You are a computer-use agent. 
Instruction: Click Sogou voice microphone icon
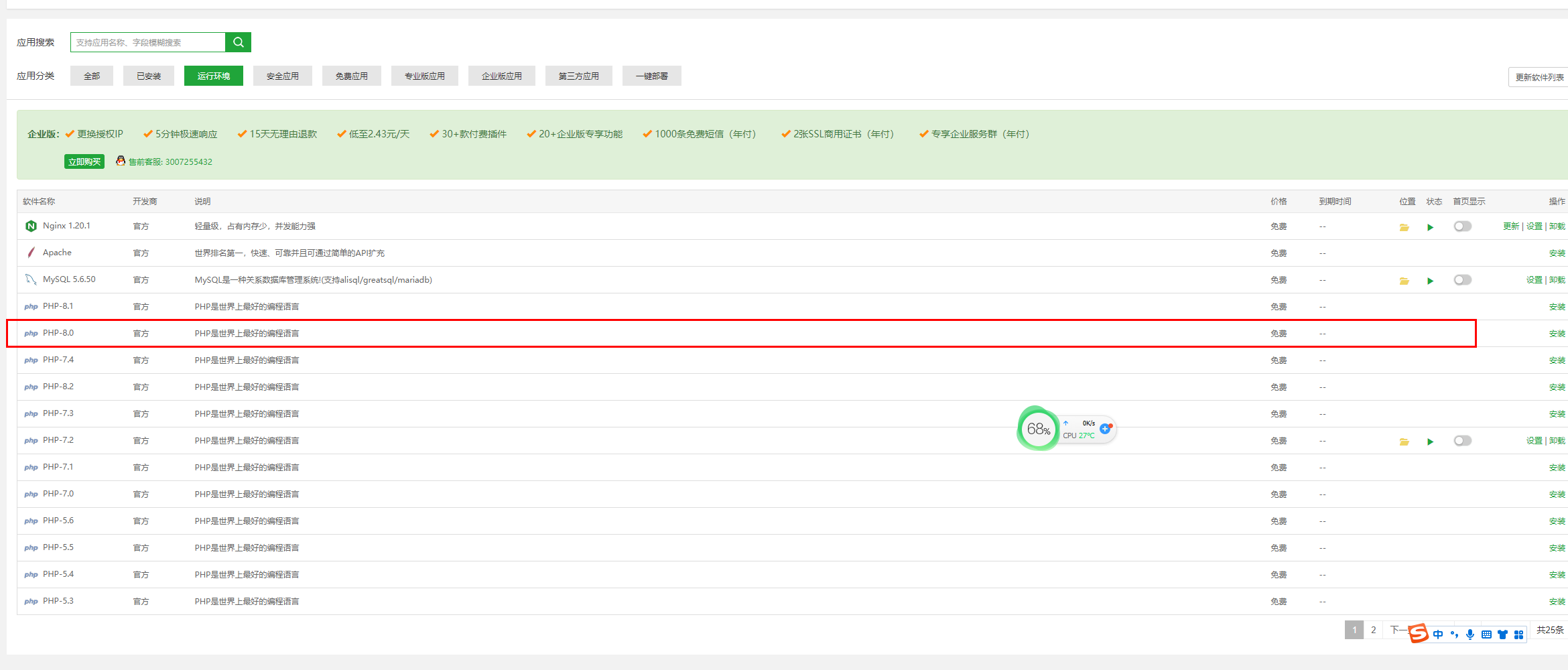[x=1470, y=634]
